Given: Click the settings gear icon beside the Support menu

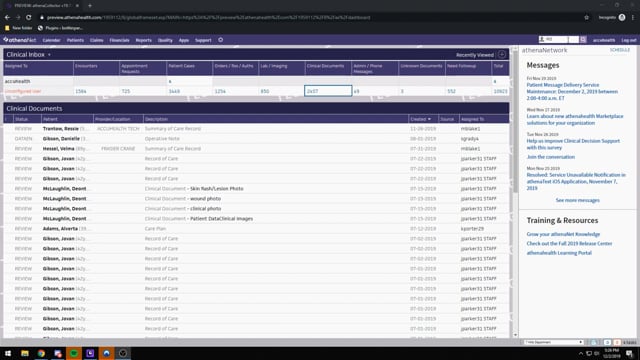Looking at the screenshot, I should tap(220, 40).
